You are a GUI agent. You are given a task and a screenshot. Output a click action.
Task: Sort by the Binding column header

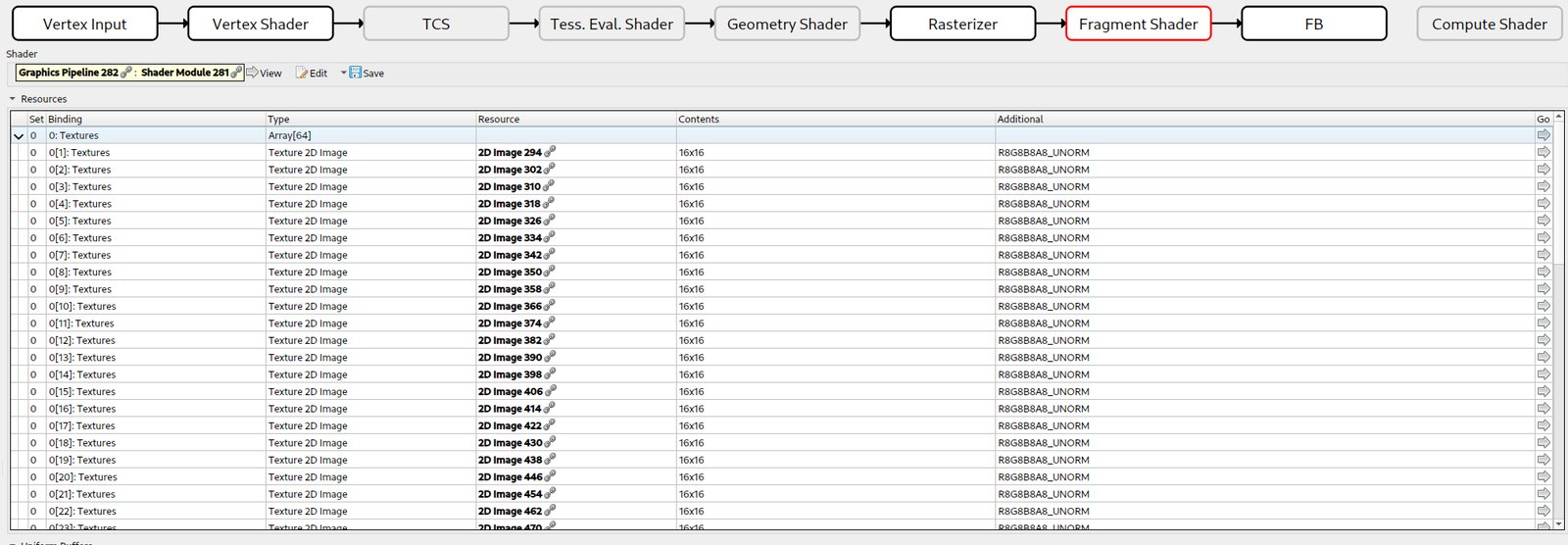click(155, 119)
